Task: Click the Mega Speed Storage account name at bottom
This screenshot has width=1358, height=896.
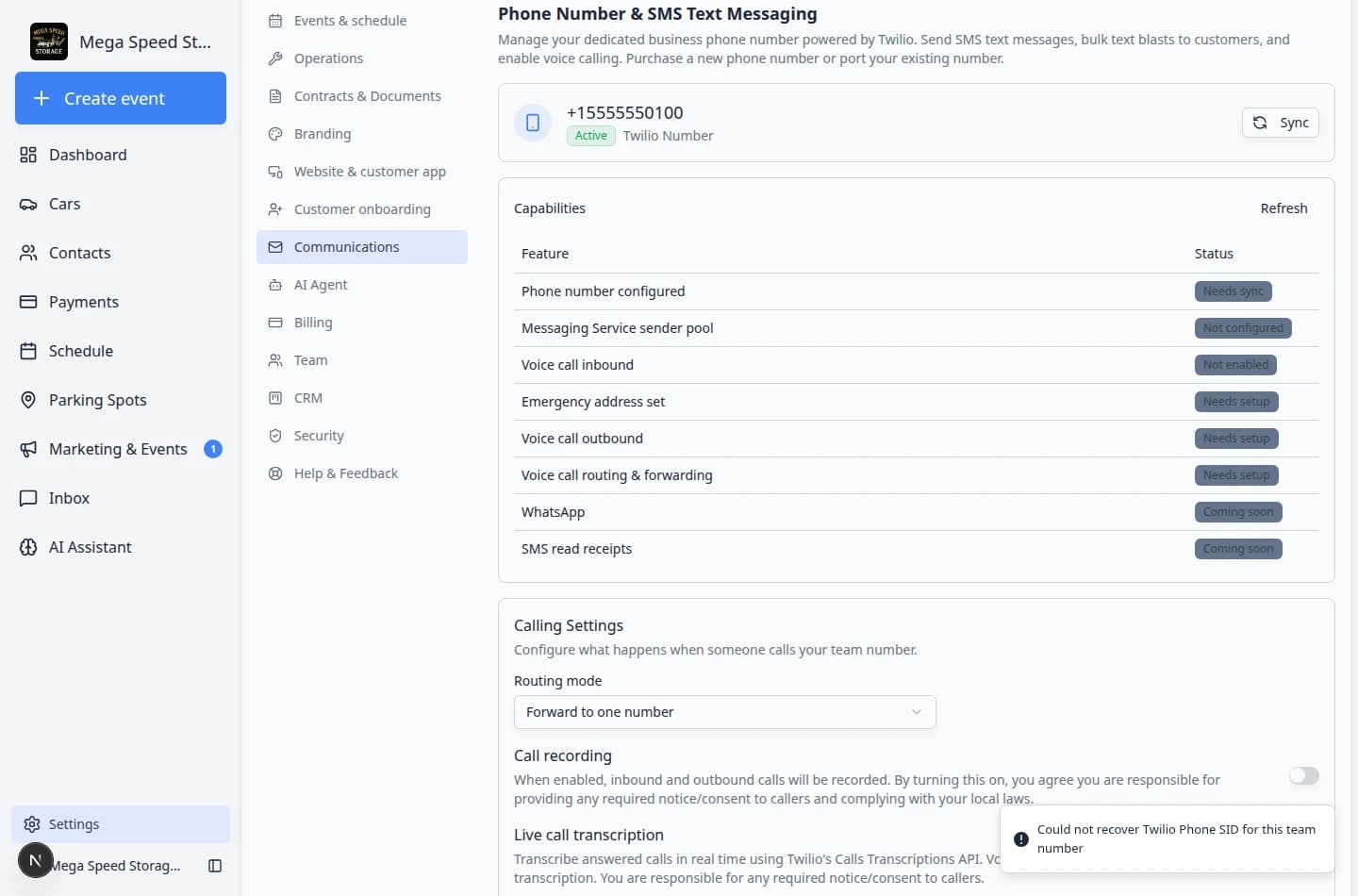Action: [x=115, y=866]
